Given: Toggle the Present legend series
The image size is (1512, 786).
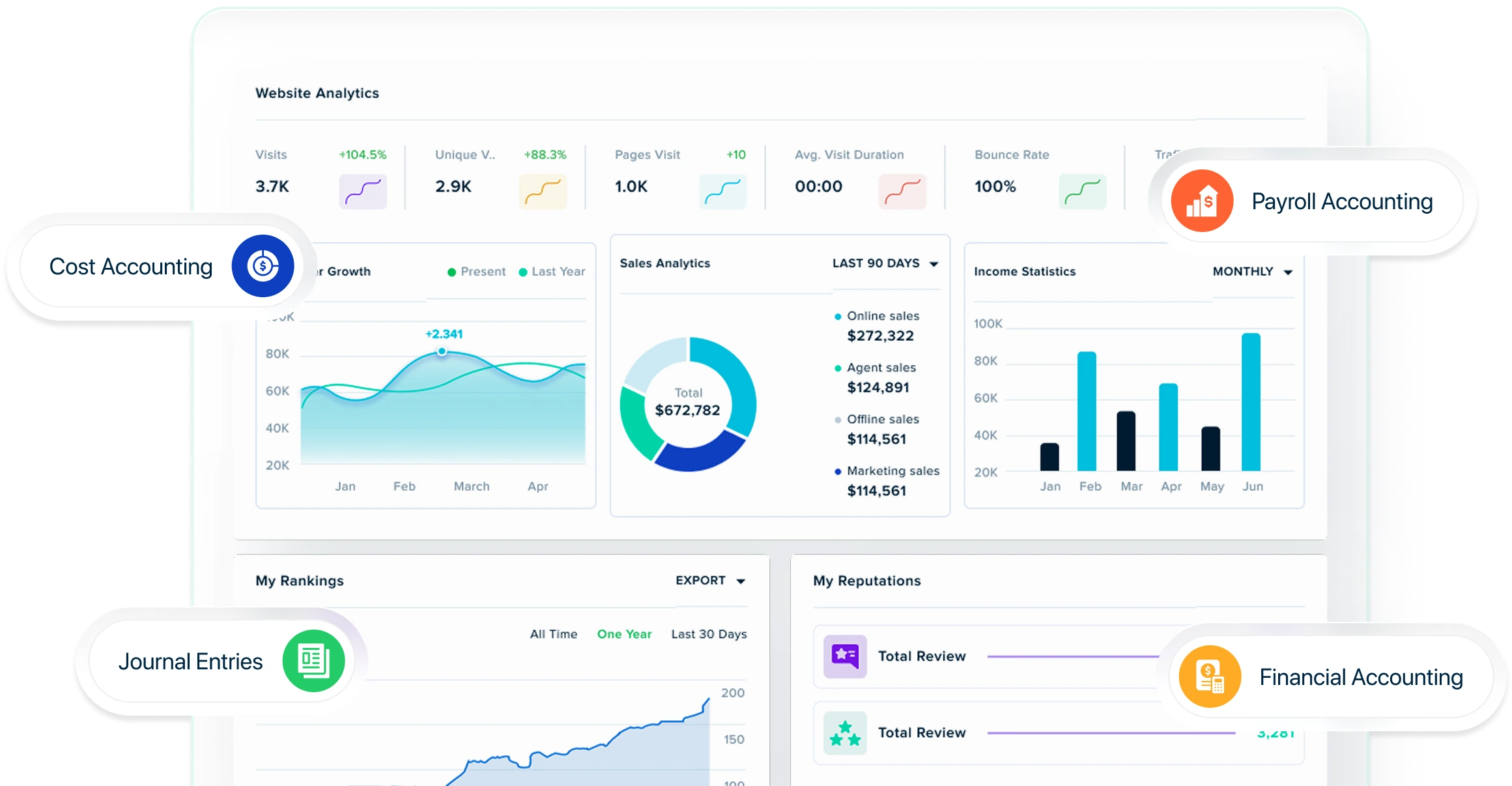Looking at the screenshot, I should tap(477, 272).
